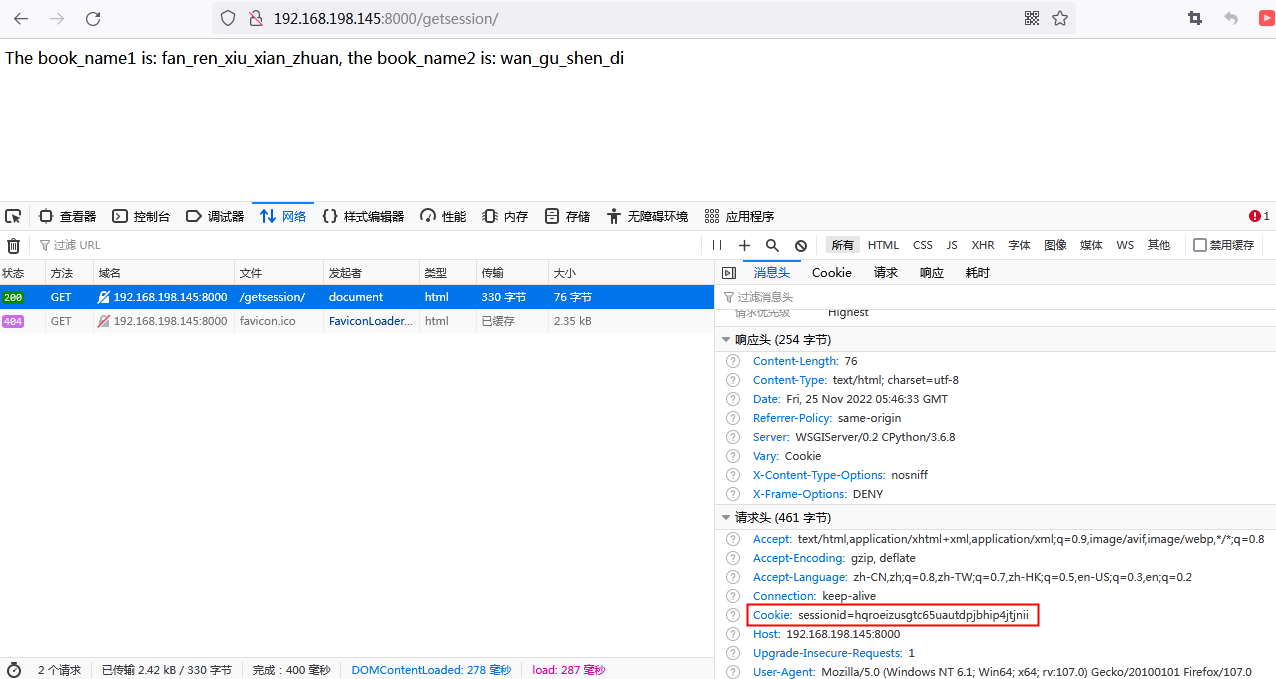
Task: Open network request search
Action: tap(772, 245)
